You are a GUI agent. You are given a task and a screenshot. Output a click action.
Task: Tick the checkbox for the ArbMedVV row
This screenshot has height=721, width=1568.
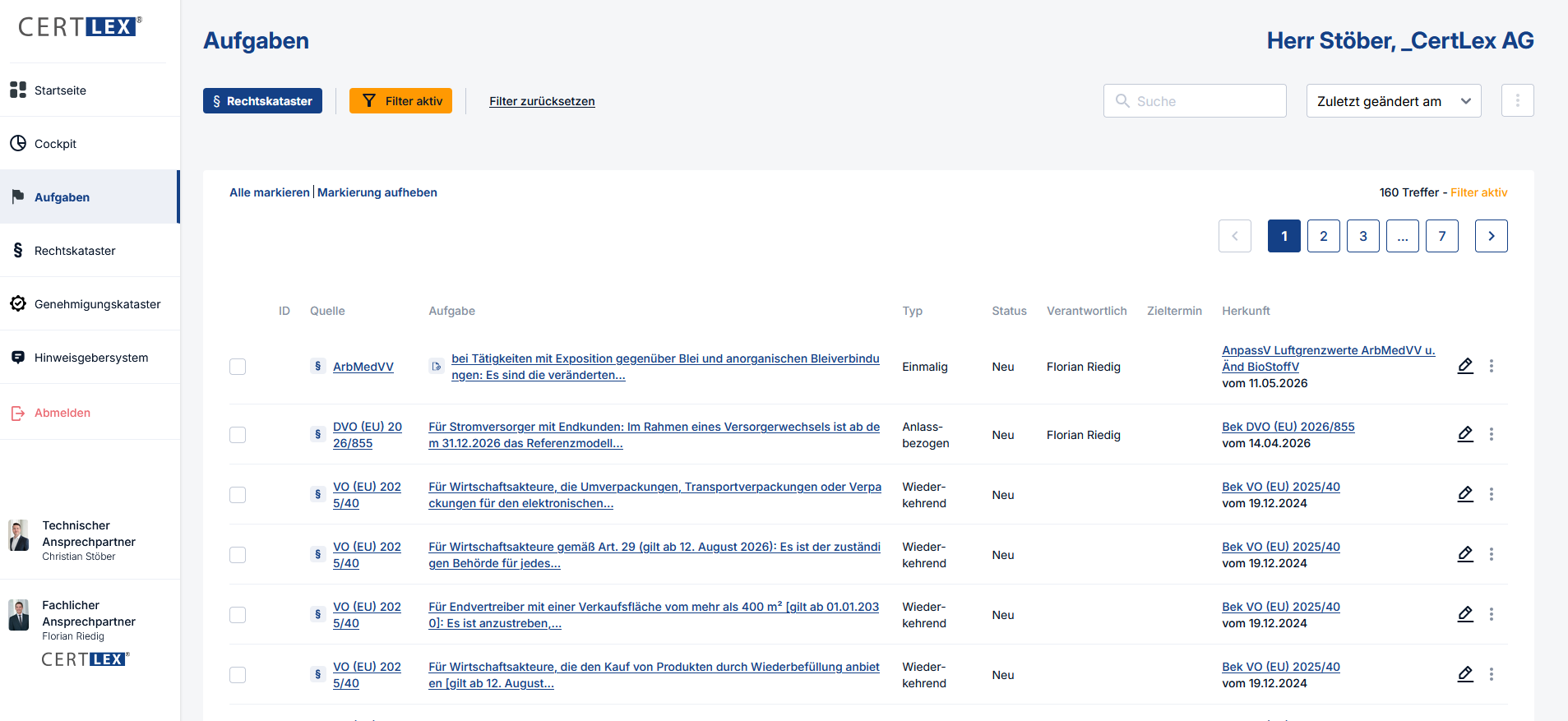(238, 367)
